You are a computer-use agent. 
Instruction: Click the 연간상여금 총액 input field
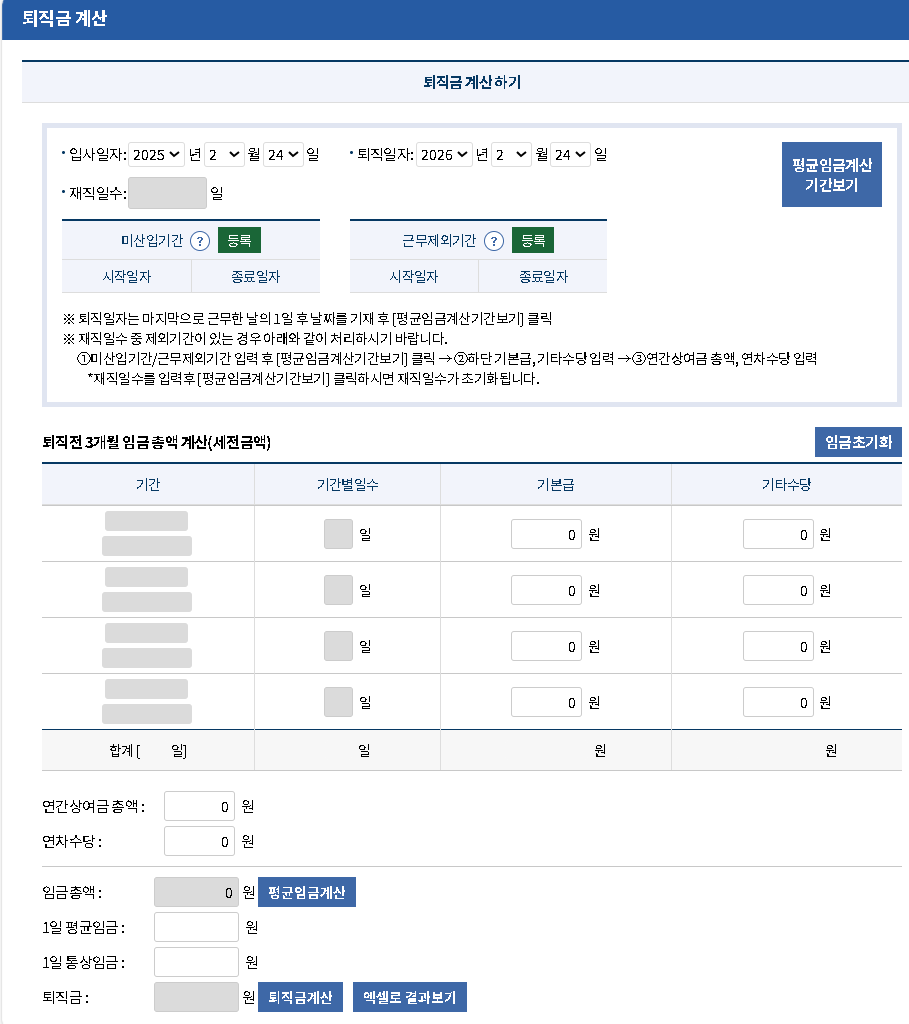(x=198, y=805)
